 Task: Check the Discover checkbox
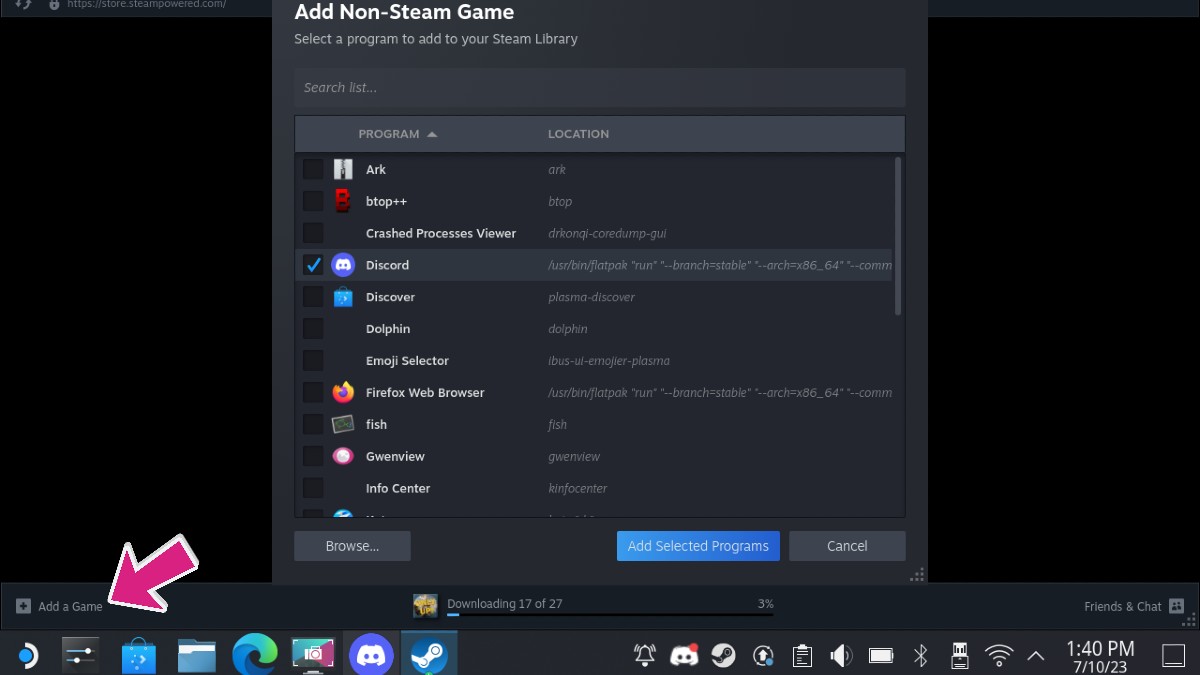click(x=313, y=297)
